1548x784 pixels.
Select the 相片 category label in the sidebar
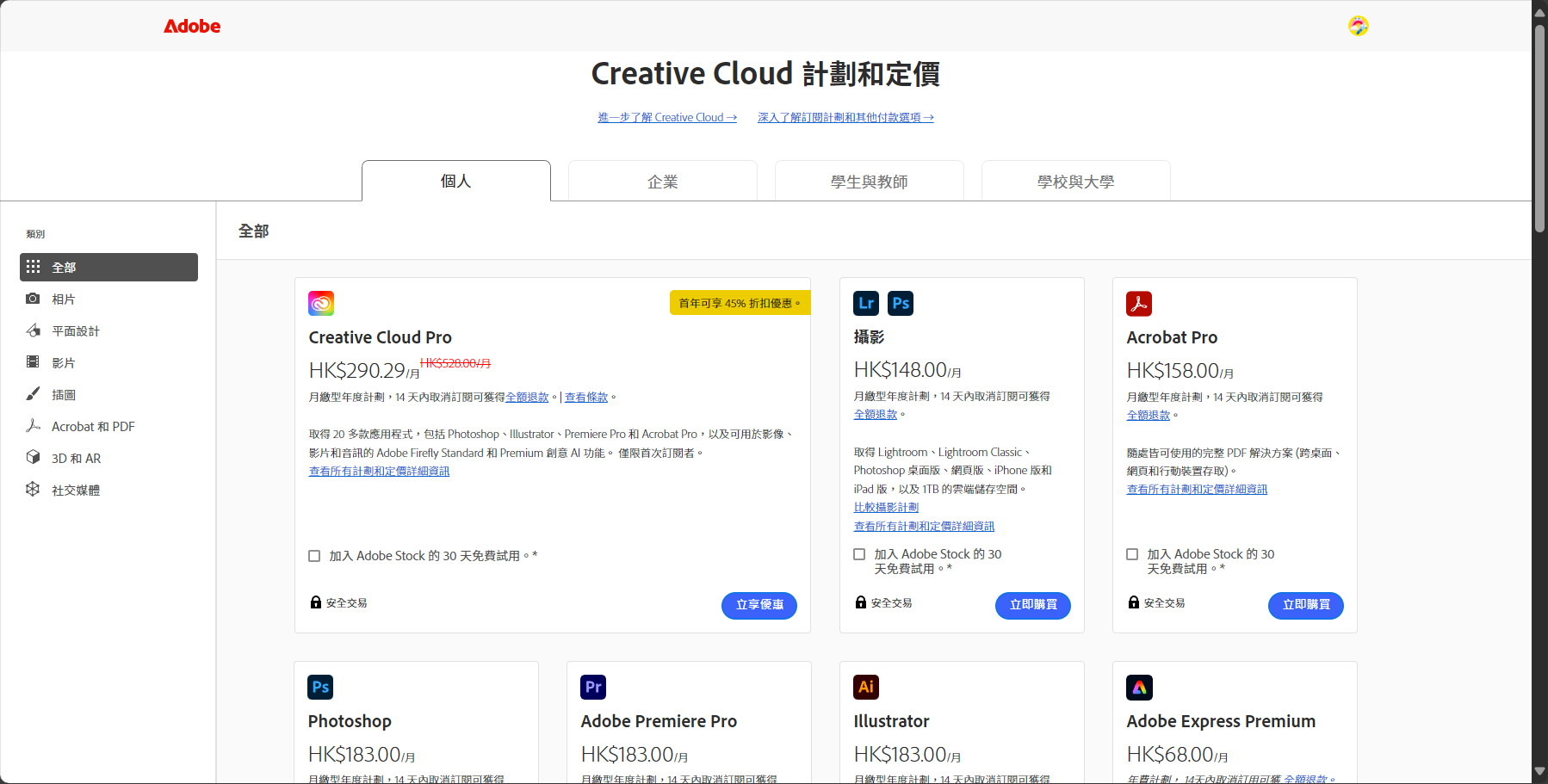[x=64, y=299]
